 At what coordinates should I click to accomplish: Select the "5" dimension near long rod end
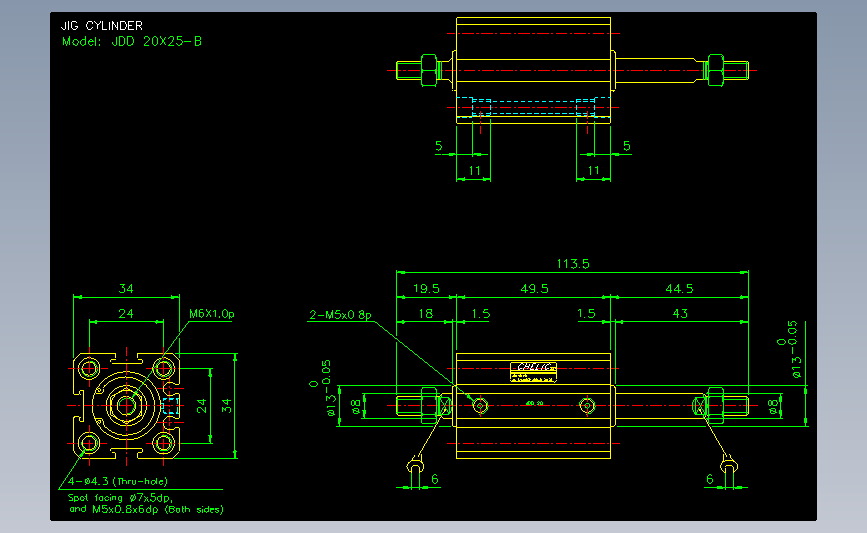coord(626,146)
